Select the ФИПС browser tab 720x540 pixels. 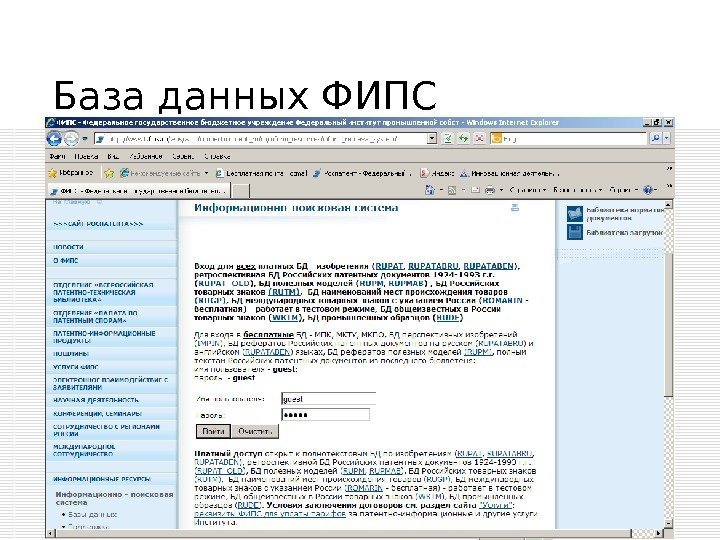pos(138,191)
